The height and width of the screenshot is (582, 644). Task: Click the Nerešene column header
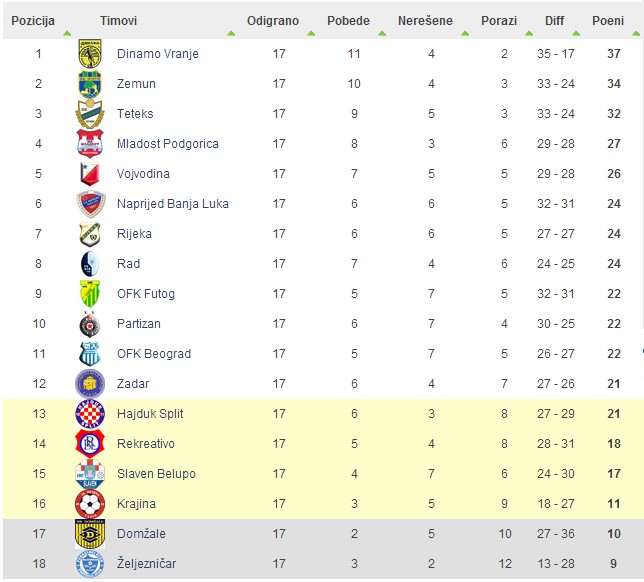425,21
